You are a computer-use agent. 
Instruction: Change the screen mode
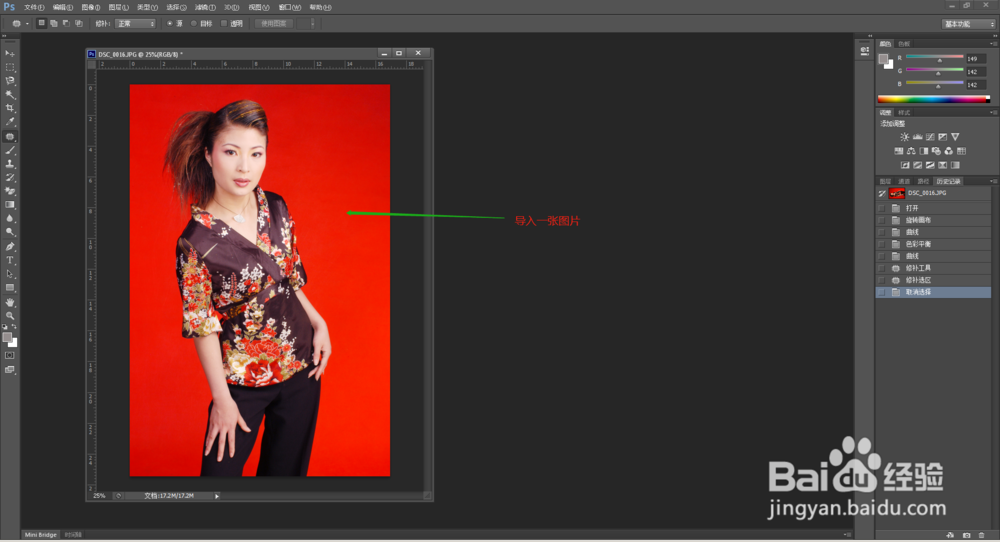(x=10, y=370)
